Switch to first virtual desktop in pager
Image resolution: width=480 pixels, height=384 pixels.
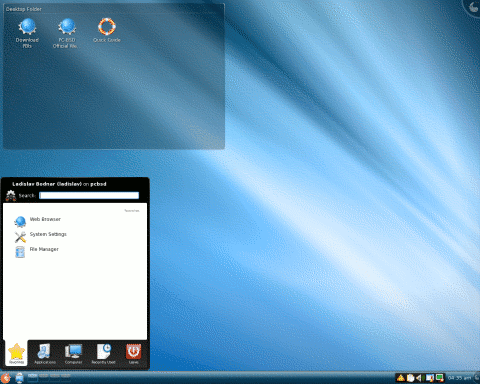[33, 377]
